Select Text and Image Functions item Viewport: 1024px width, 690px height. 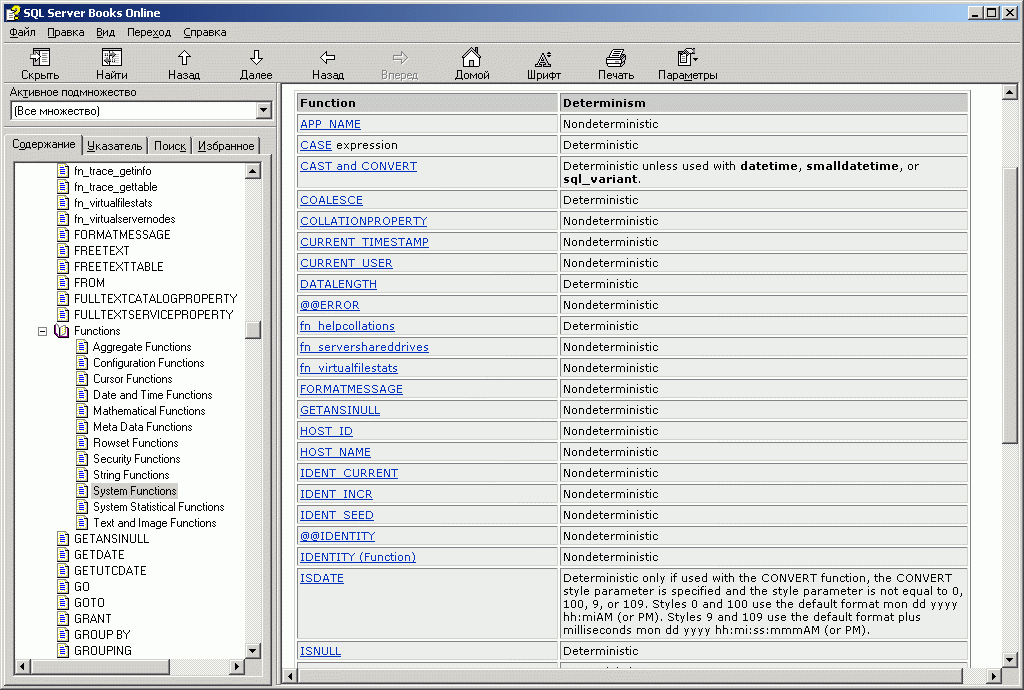[x=155, y=523]
